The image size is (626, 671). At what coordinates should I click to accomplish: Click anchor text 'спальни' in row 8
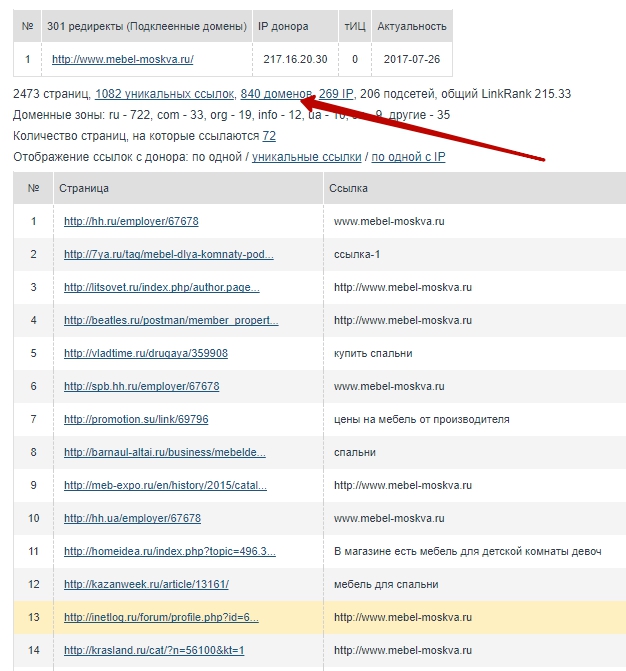pos(355,452)
